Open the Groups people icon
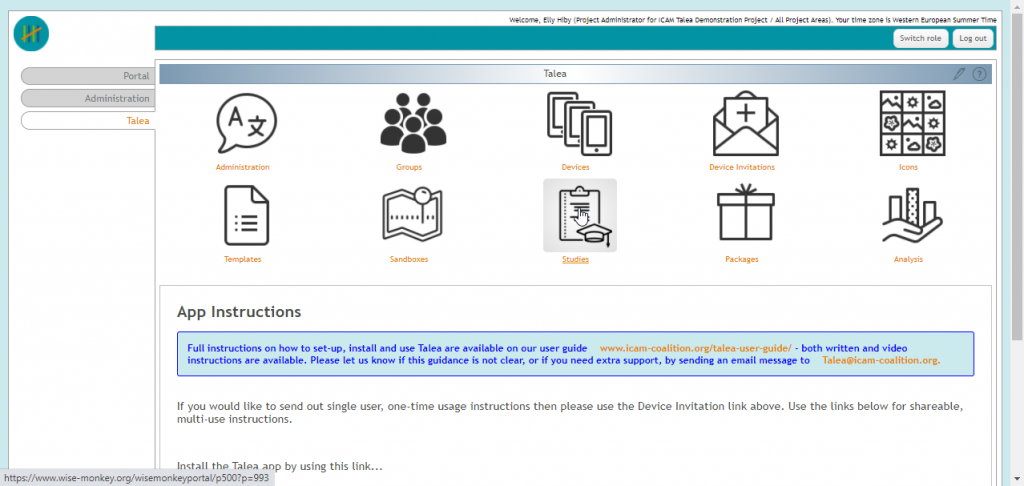1024x486 pixels. click(x=413, y=123)
